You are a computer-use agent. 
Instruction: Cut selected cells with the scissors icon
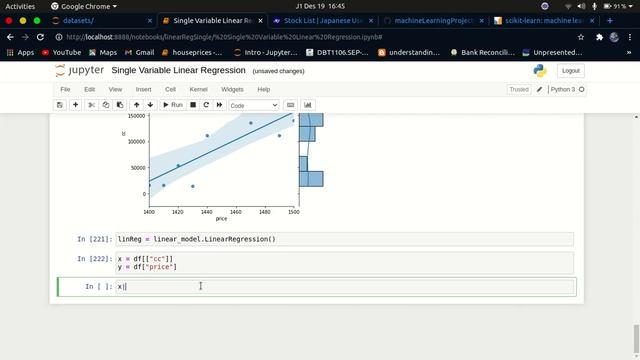91,105
